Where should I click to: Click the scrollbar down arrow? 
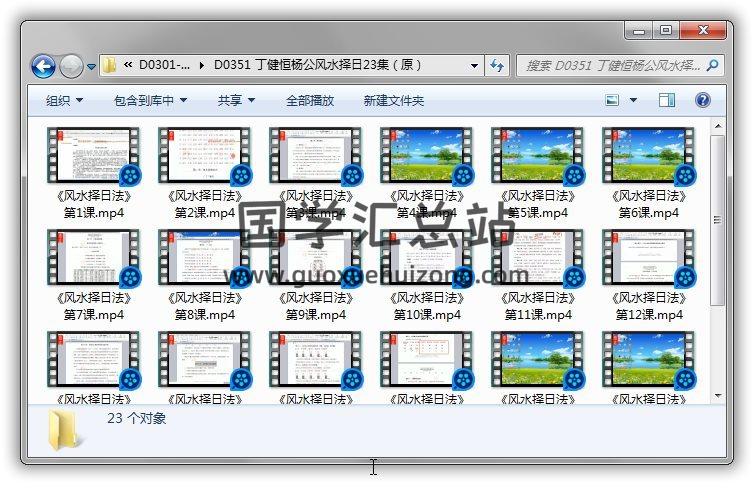point(717,396)
